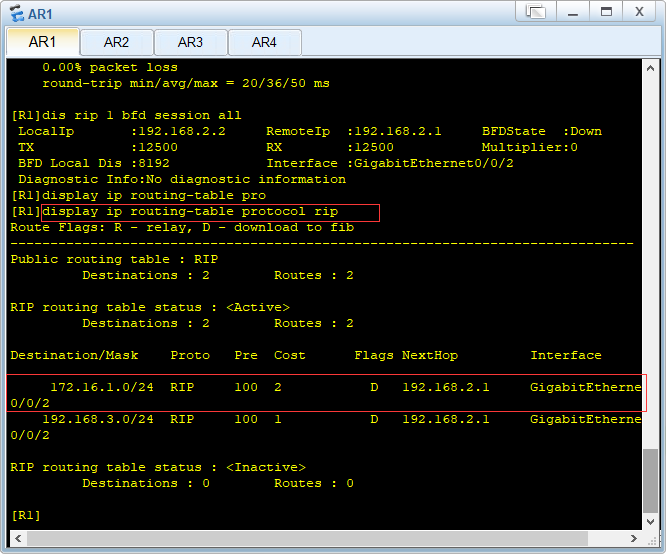Click the 'display ip routing-table protocol rip' command text
The image size is (666, 554).
pos(190,212)
